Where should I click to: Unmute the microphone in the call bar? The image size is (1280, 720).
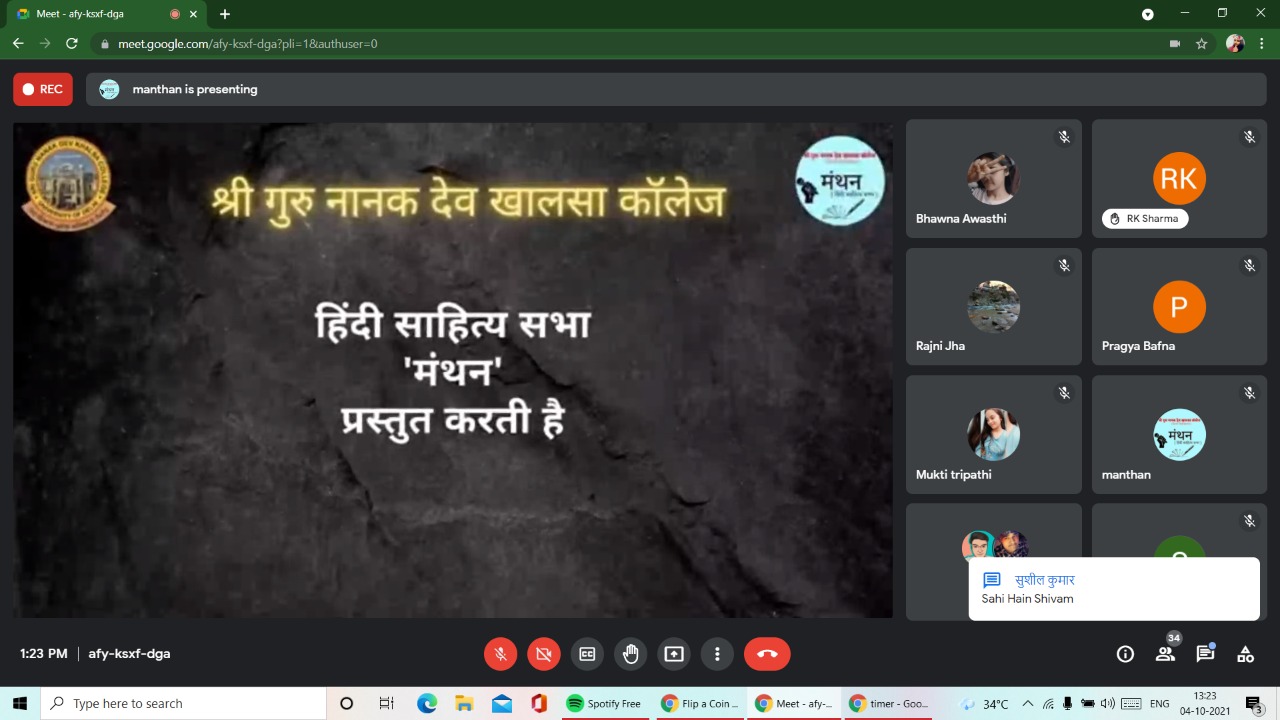tap(501, 654)
